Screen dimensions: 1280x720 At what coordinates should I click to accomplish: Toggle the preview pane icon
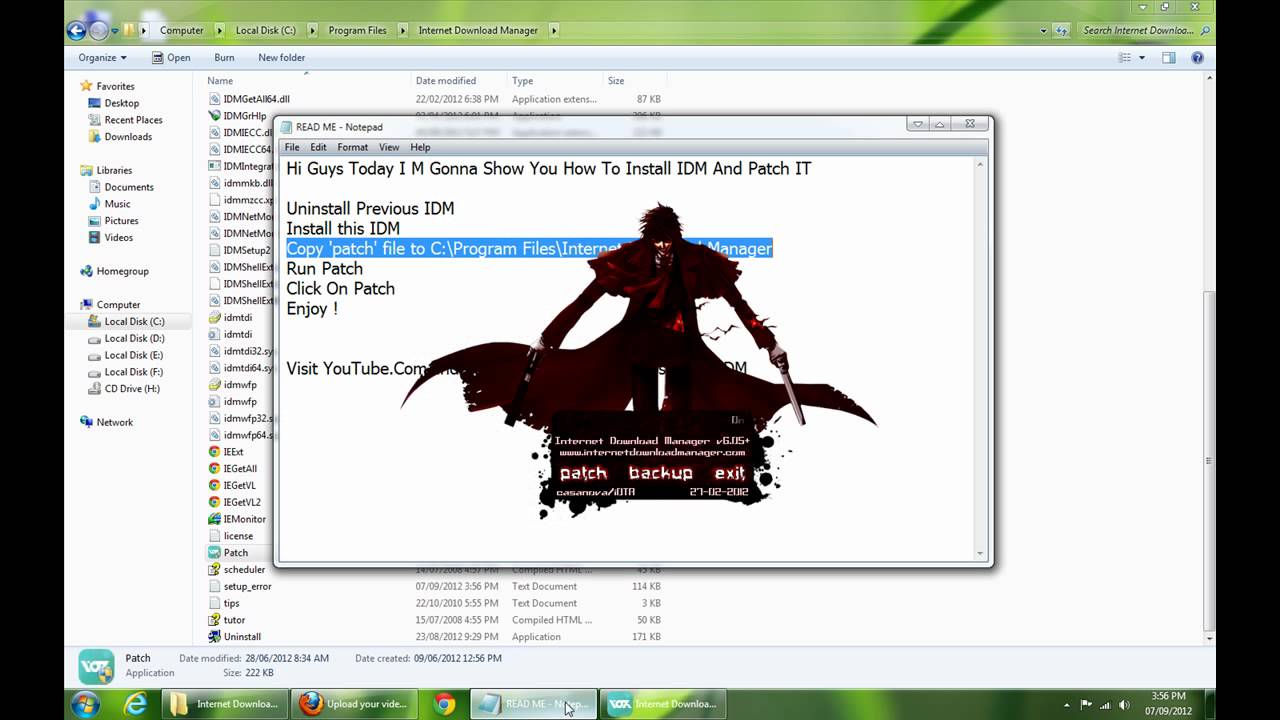click(x=1168, y=58)
